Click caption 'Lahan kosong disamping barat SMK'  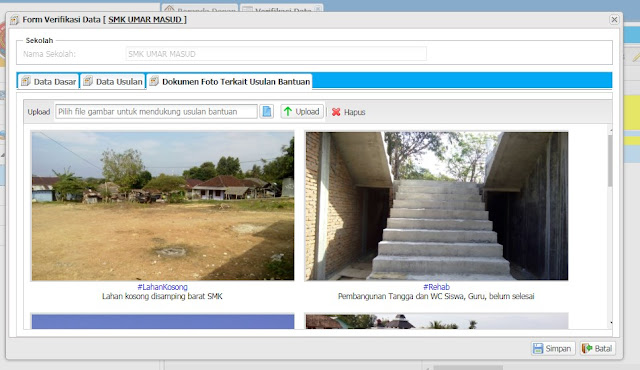(162, 296)
